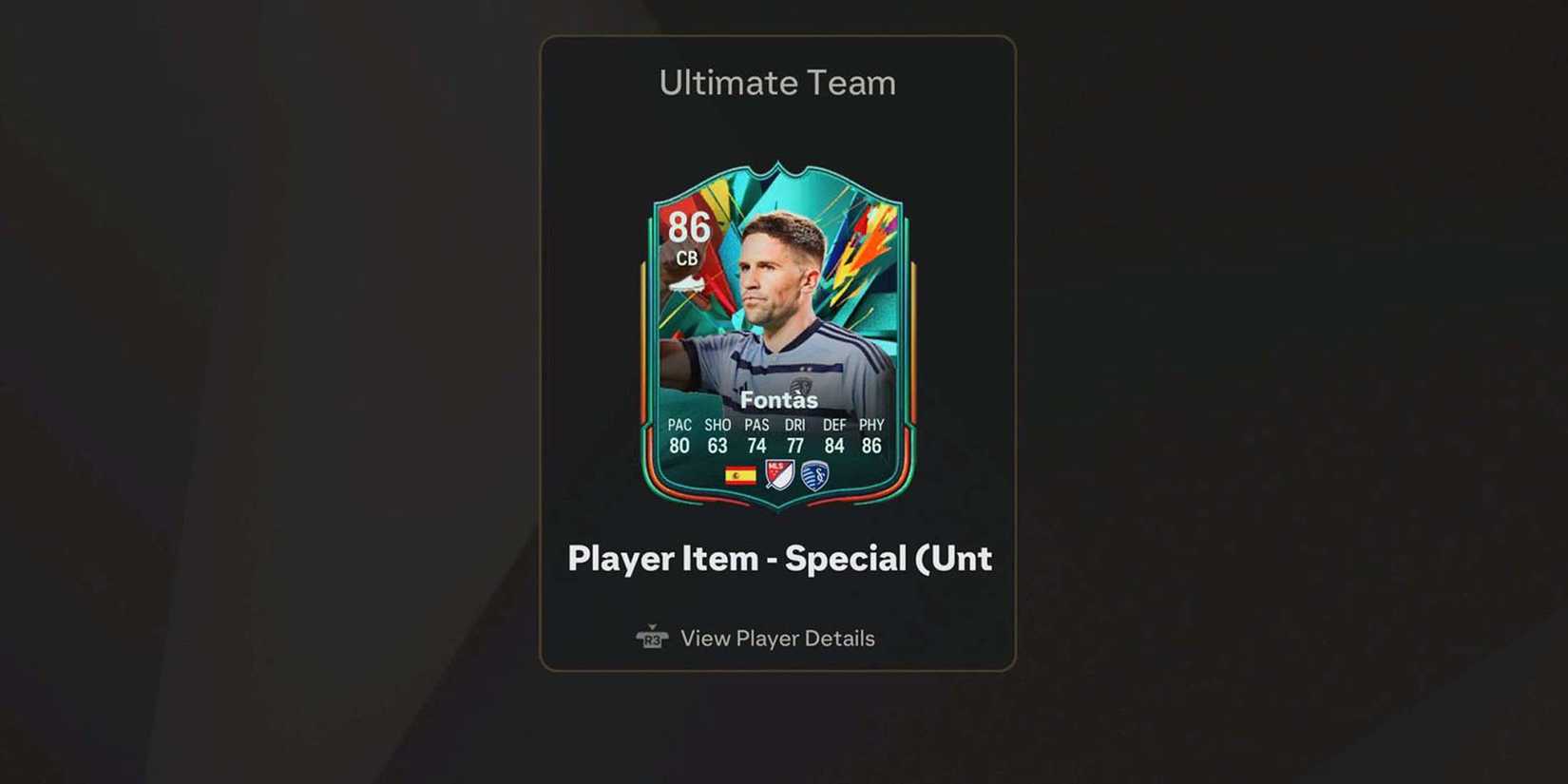Click the CB position label
This screenshot has width=1568, height=784.
(x=687, y=258)
